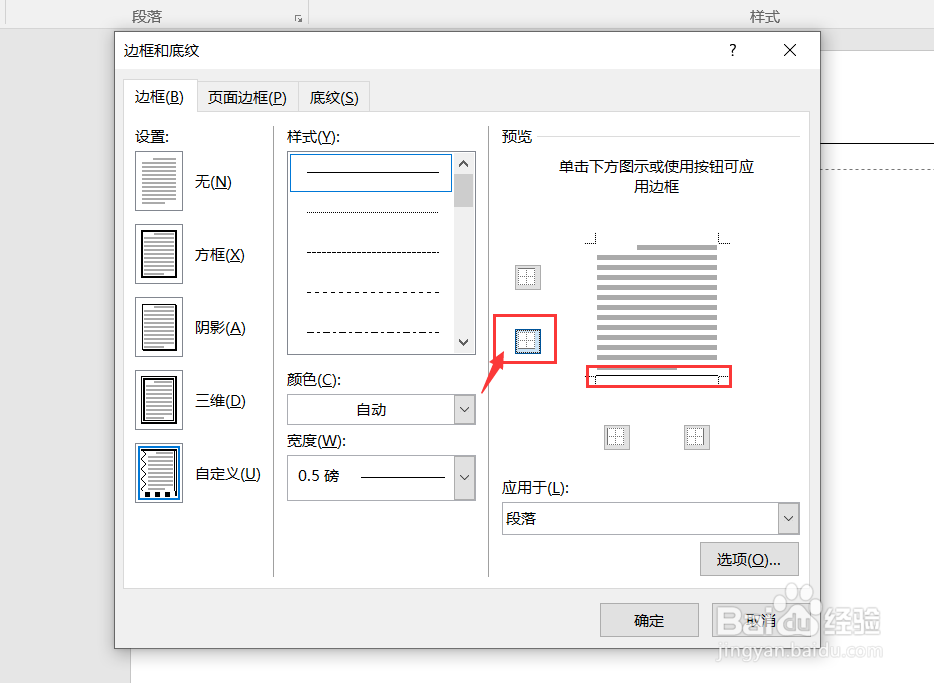Select the short-dash line style
Image resolution: width=934 pixels, height=683 pixels.
[x=371, y=252]
